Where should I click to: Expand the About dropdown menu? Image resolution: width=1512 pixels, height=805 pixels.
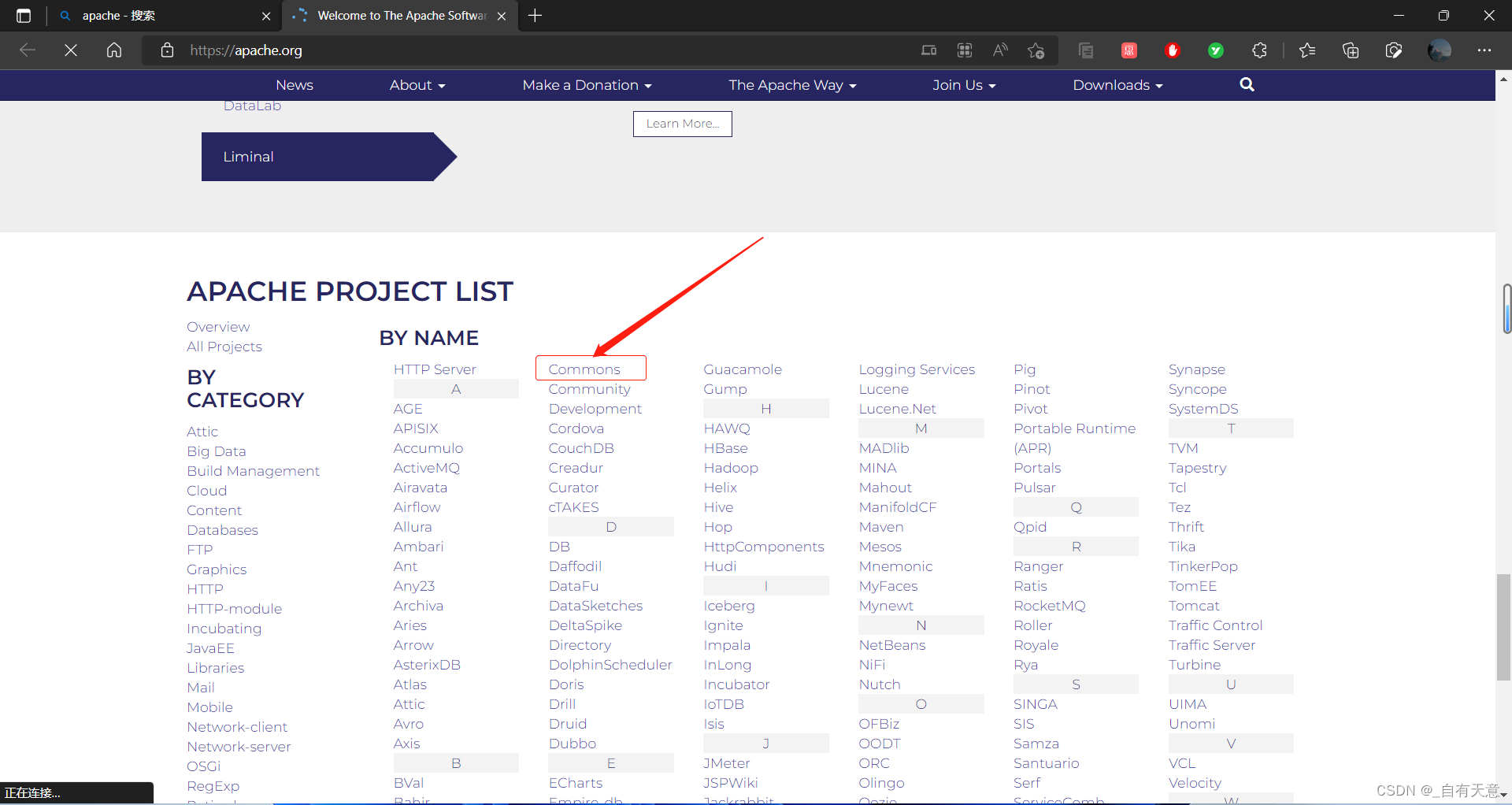(x=417, y=85)
